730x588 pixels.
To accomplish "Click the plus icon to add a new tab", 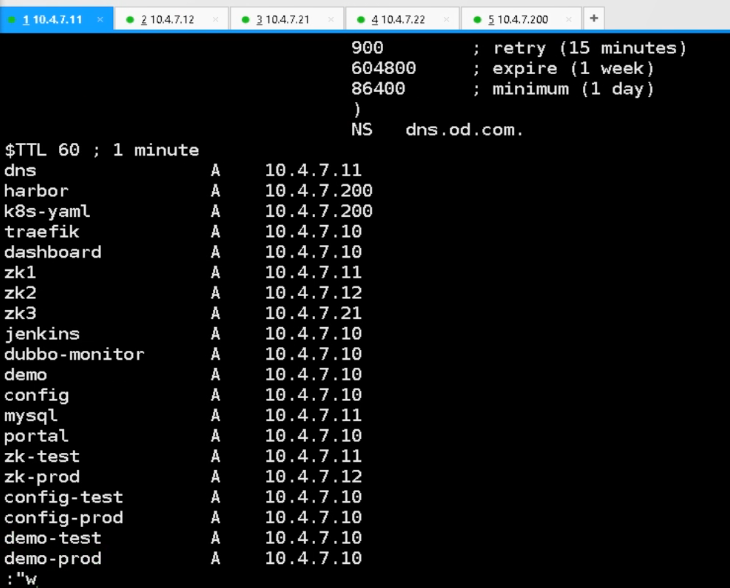I will tap(593, 18).
